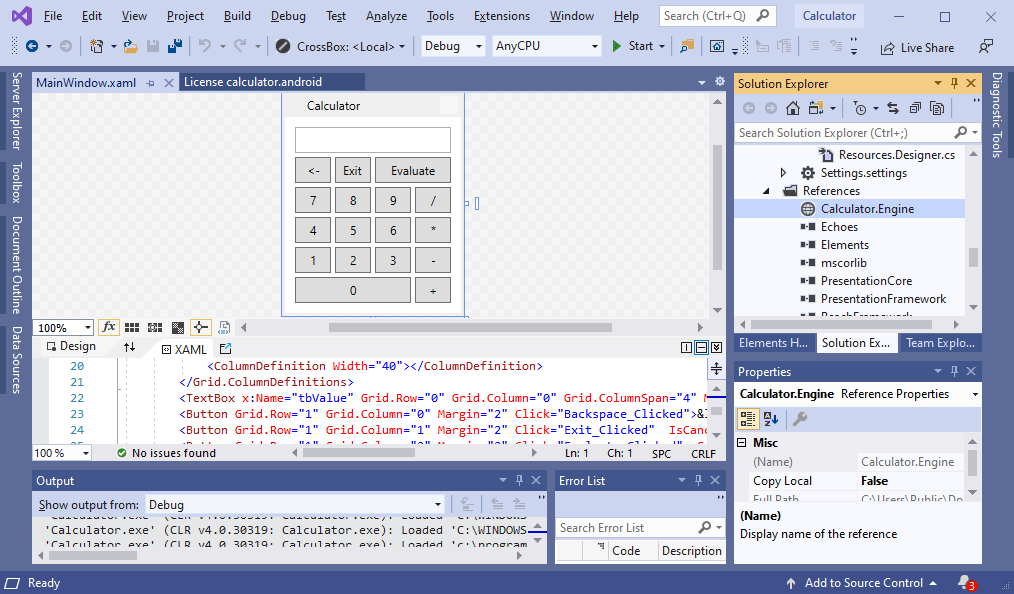Select PresentationCore reference
Screen dimensions: 1014x594
pos(866,281)
